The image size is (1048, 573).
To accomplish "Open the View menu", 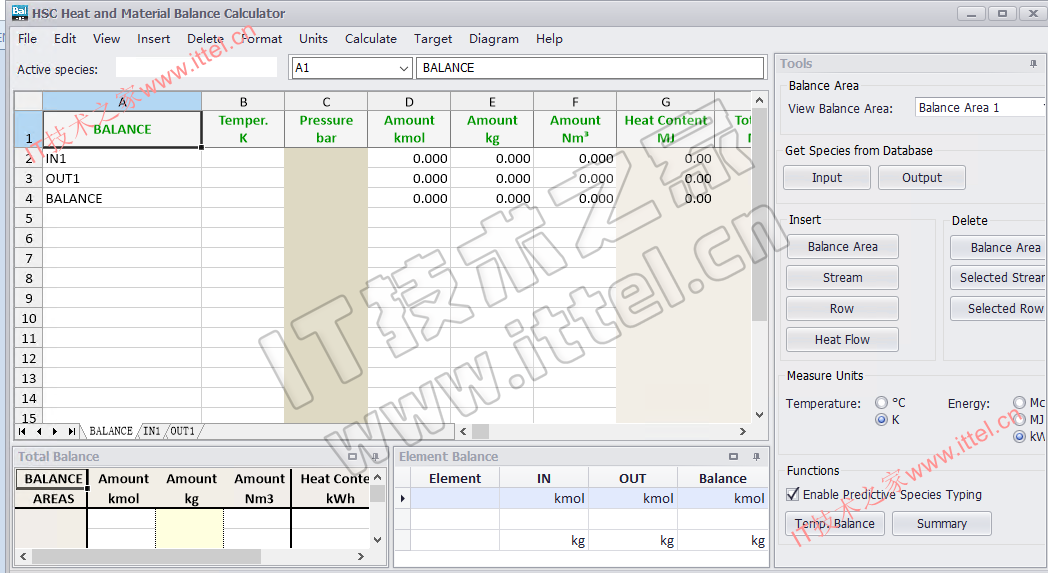I will [106, 39].
